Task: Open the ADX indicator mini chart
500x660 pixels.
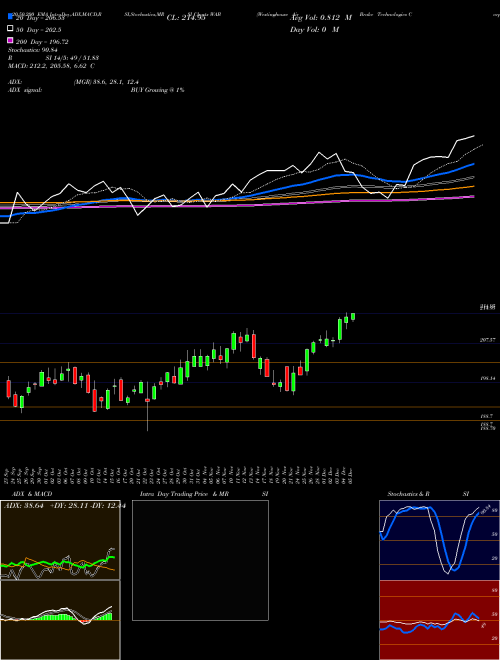Action: [60, 540]
